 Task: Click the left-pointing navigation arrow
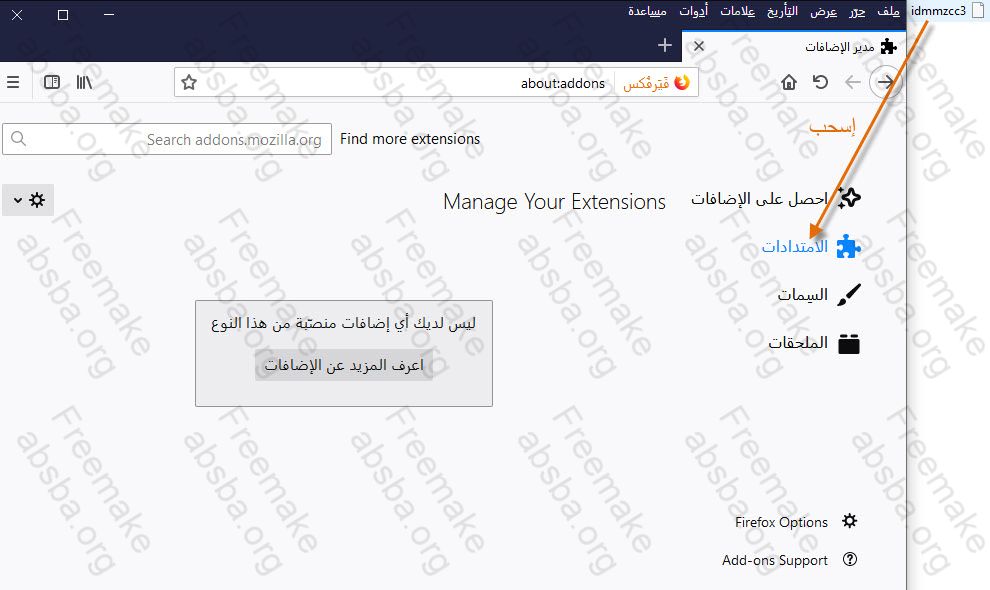(x=853, y=82)
